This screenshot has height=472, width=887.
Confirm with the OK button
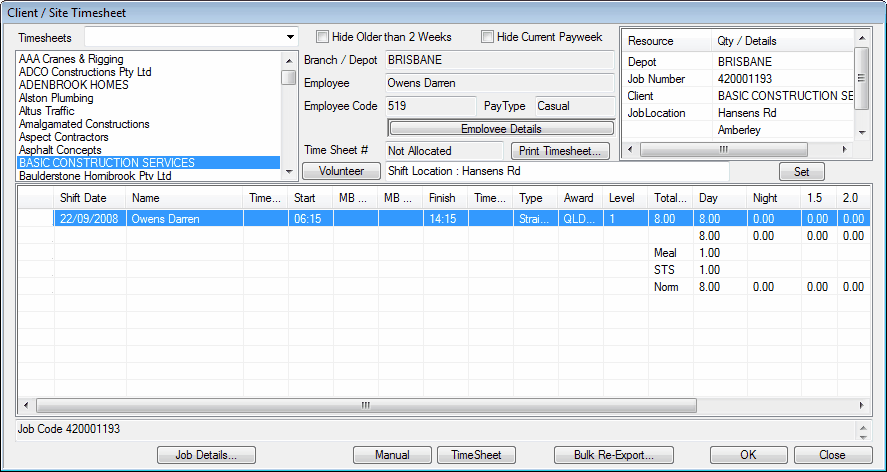pos(748,455)
